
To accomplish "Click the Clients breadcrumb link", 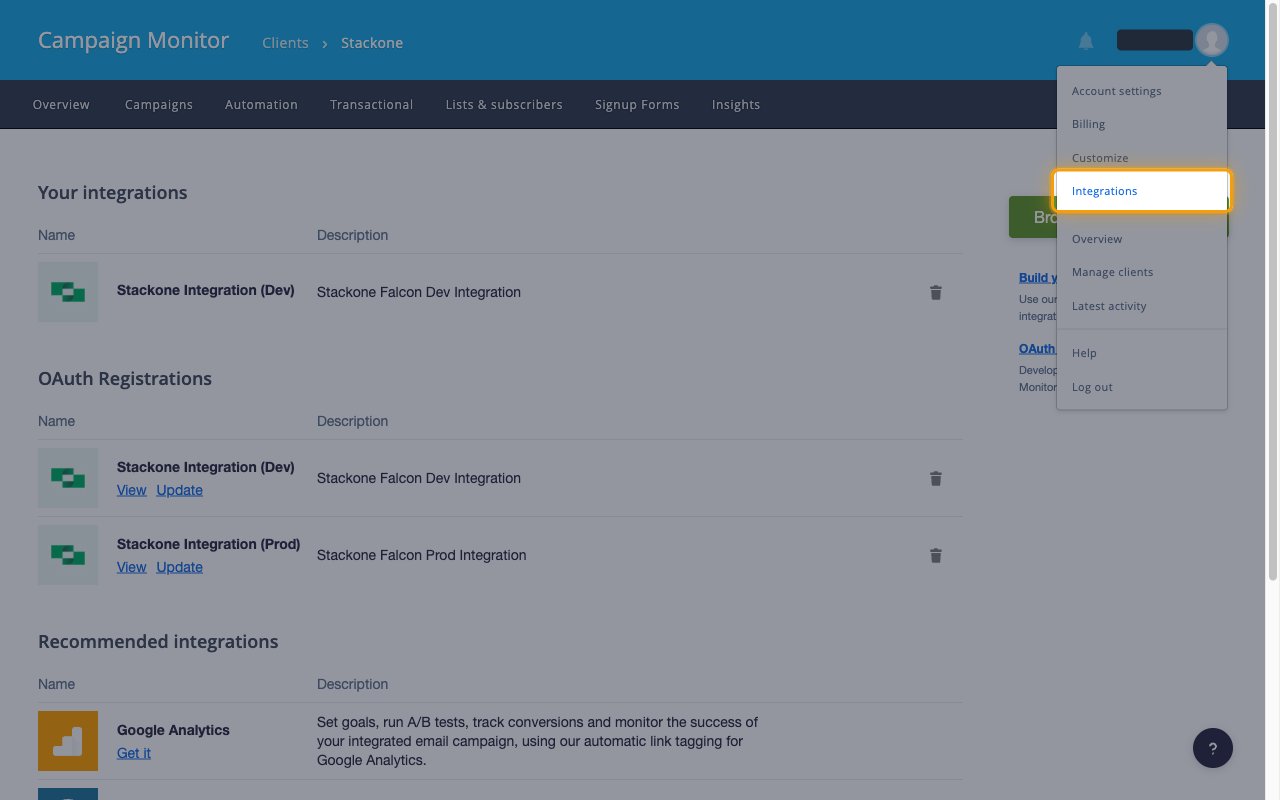I will (x=285, y=43).
